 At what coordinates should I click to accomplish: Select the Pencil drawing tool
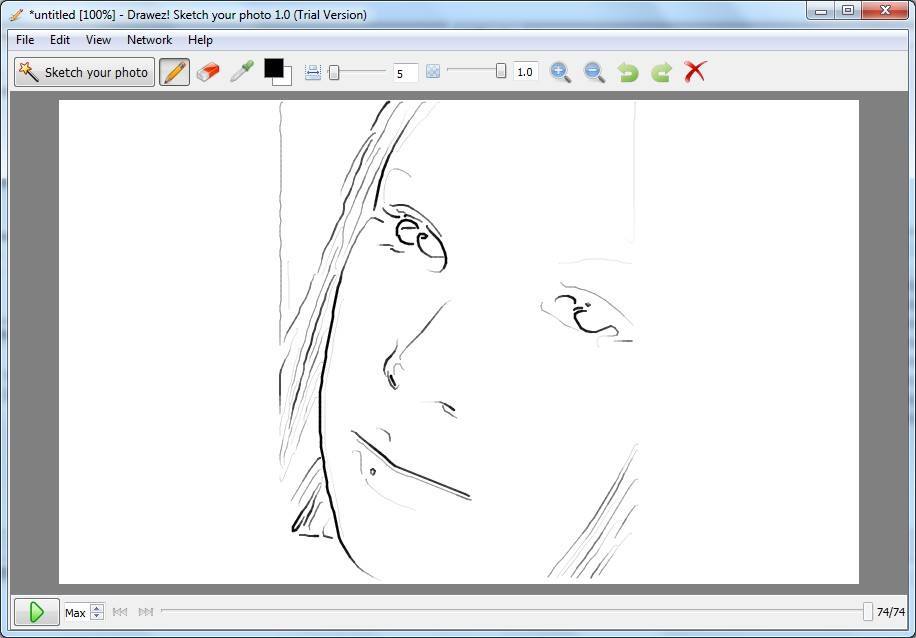tap(174, 72)
